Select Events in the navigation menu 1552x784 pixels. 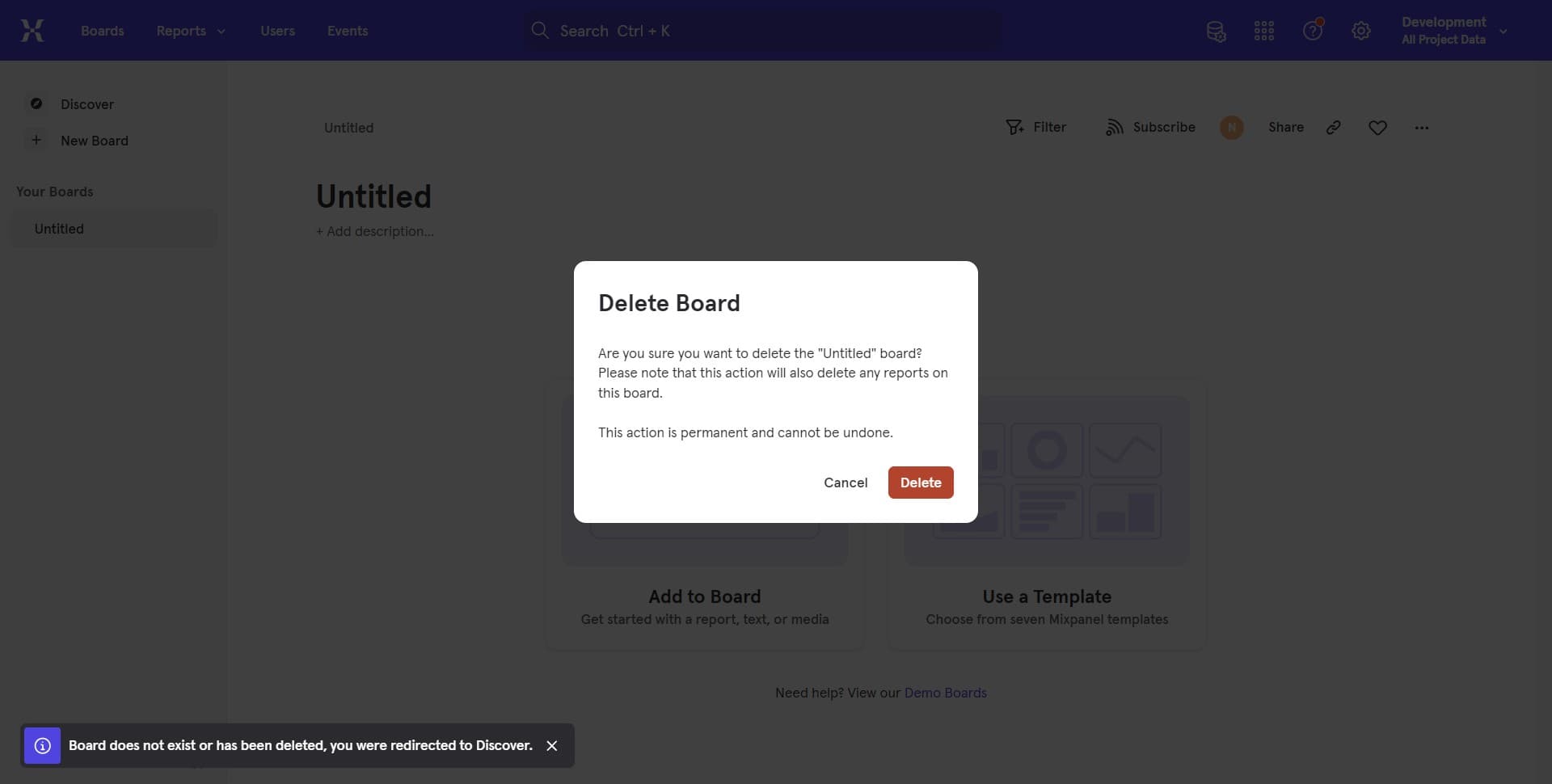348,31
